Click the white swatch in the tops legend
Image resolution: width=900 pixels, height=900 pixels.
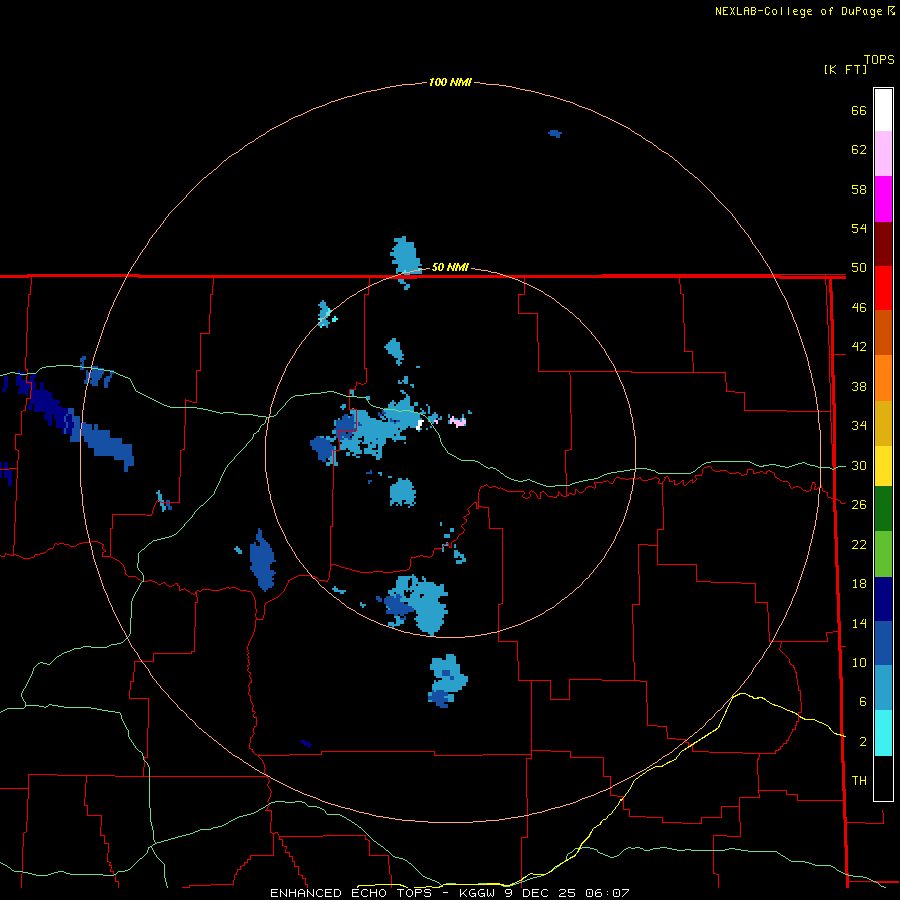[883, 110]
